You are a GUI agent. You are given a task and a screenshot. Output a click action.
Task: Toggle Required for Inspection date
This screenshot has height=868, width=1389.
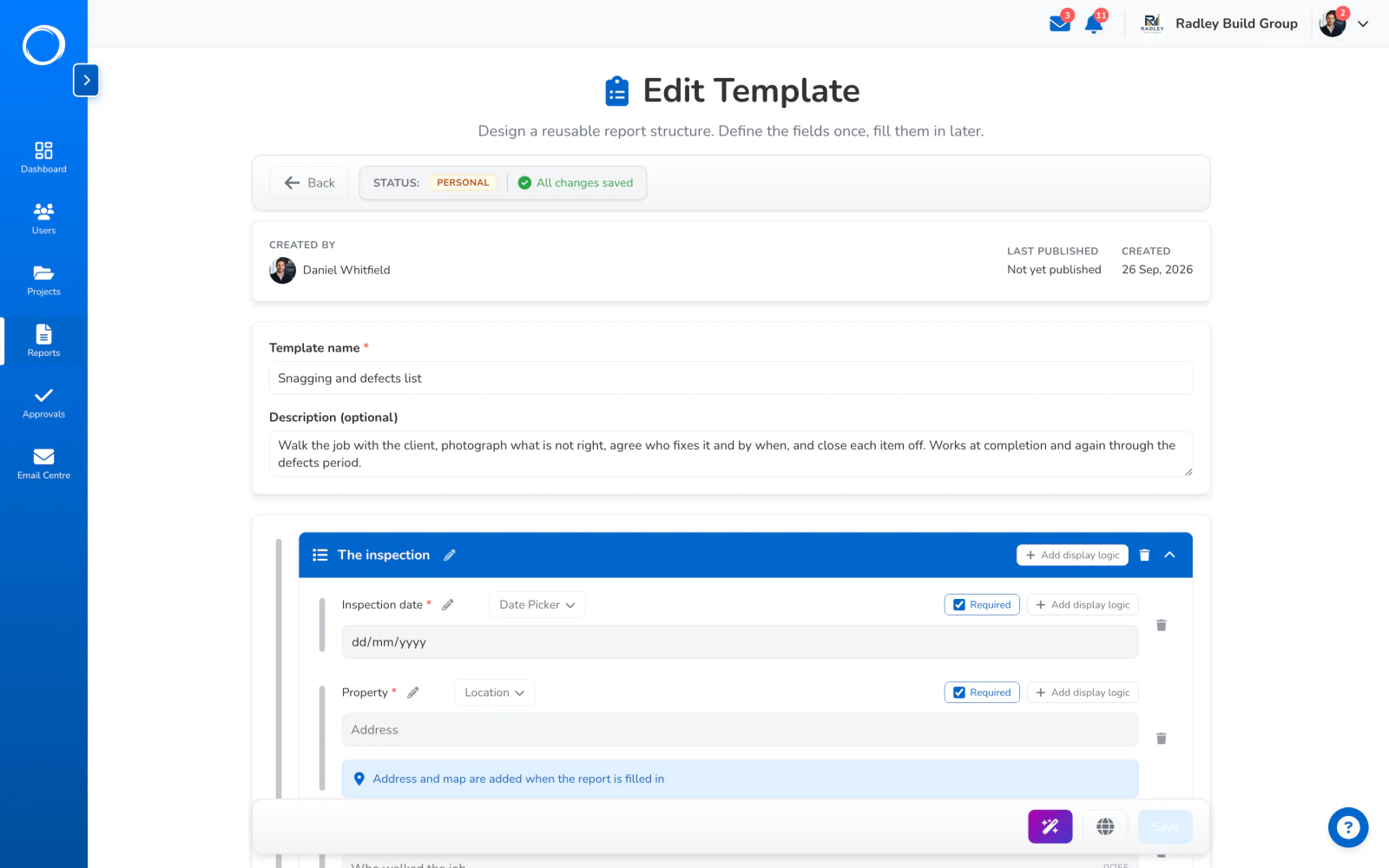982,605
